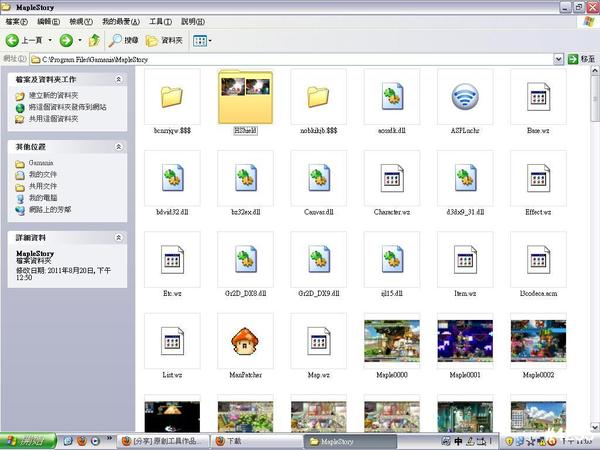Select the ASPLnchr file icon
The width and height of the screenshot is (600, 450).
point(464,98)
